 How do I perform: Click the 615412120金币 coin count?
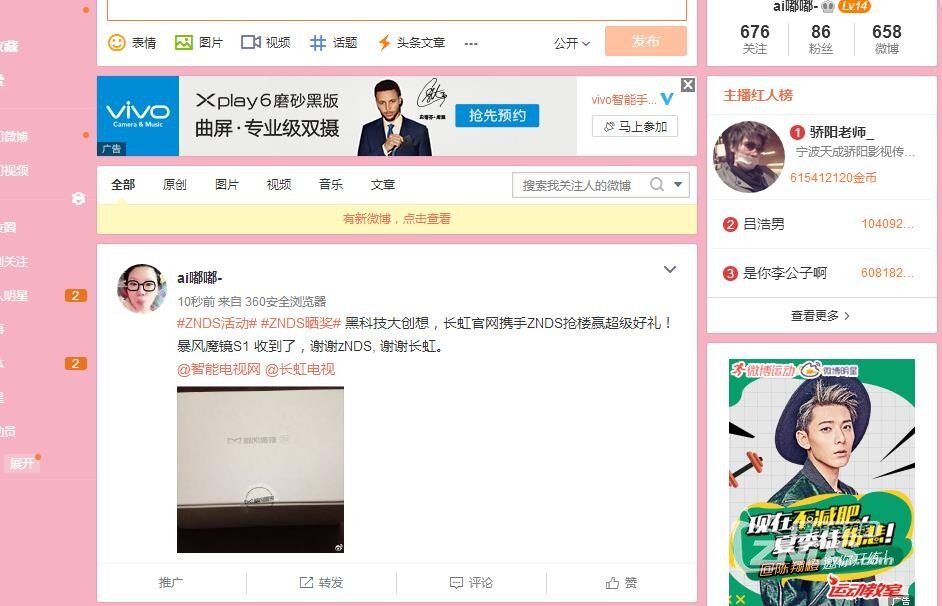tap(833, 177)
